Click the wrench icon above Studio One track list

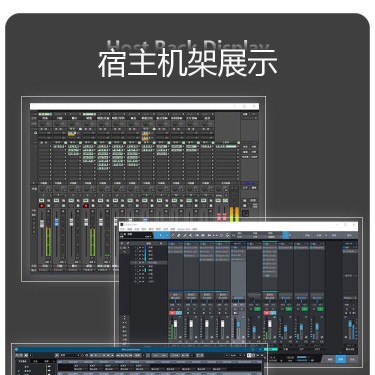127,243
